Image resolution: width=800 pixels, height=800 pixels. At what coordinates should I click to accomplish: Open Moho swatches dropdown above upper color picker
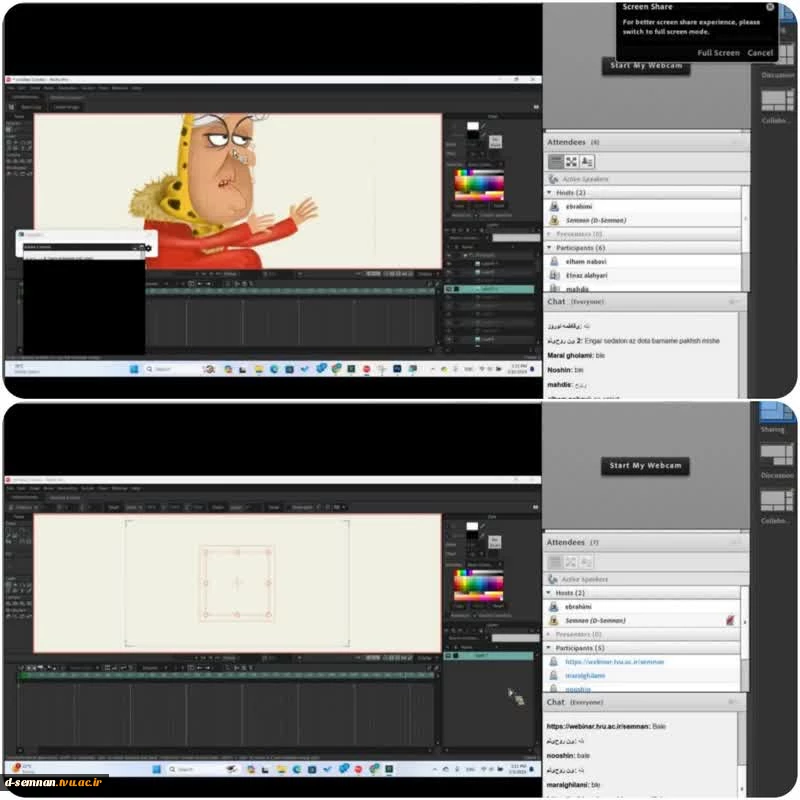tap(485, 164)
